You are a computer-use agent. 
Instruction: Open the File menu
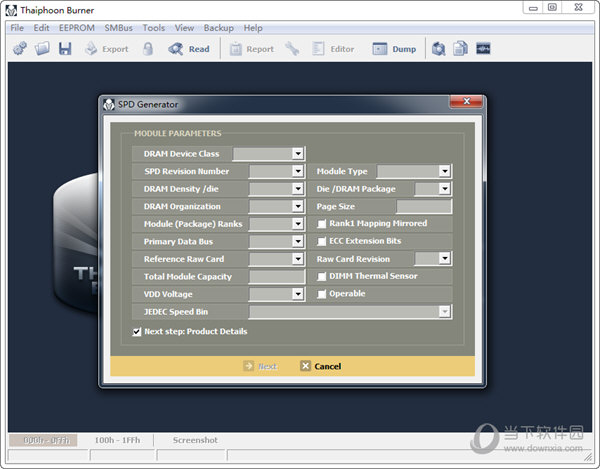[17, 28]
